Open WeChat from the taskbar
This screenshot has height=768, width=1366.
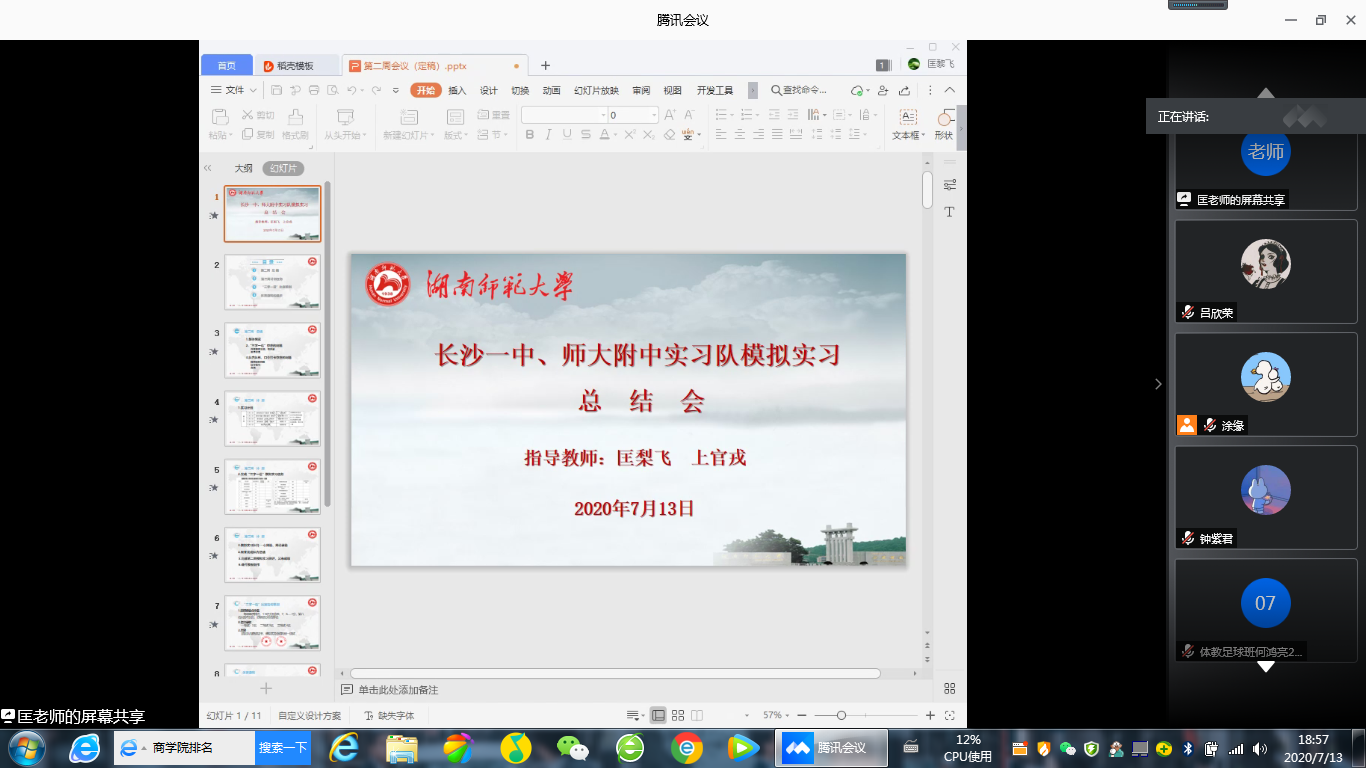[573, 747]
